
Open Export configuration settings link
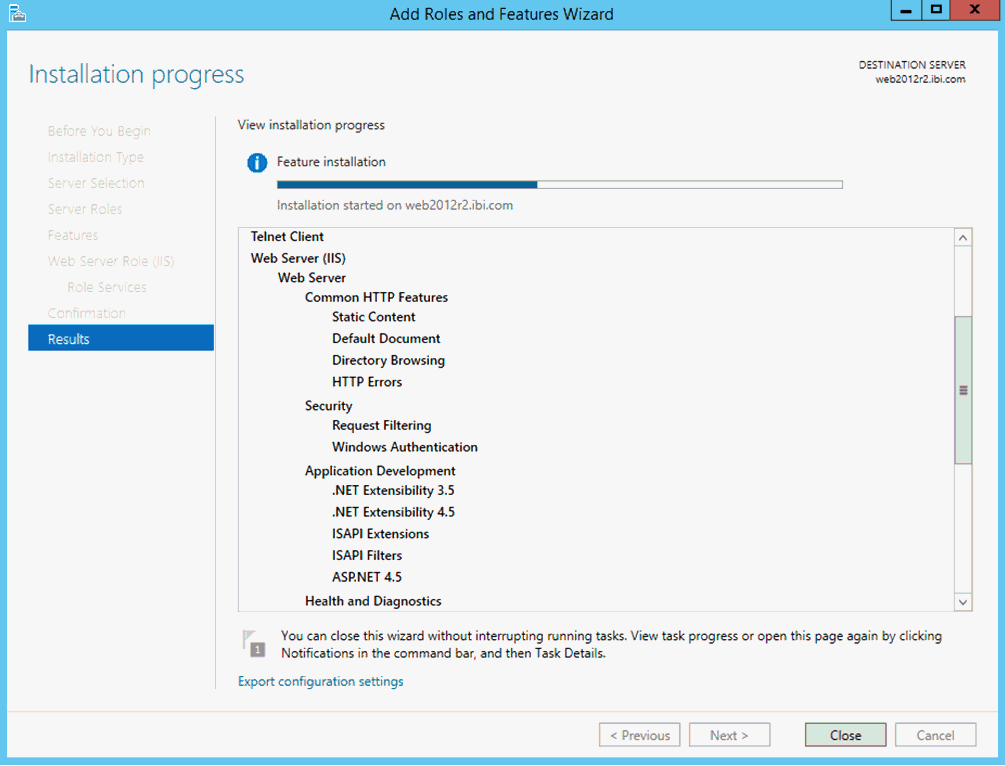(x=320, y=681)
